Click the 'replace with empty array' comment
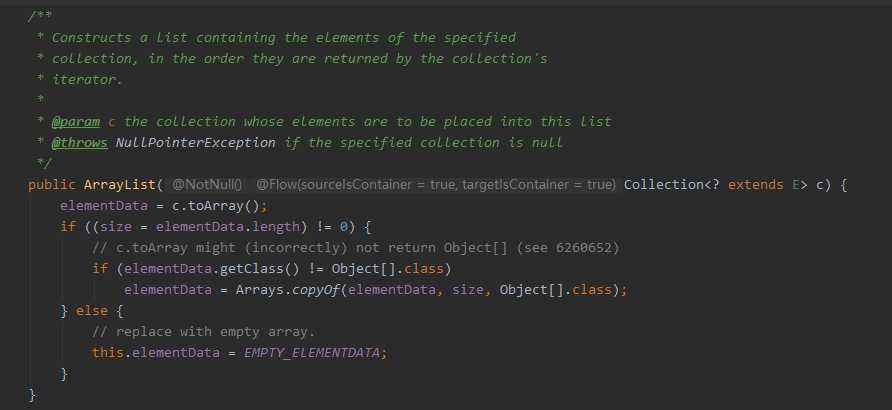Screen dimensions: 892x410 [x=204, y=332]
